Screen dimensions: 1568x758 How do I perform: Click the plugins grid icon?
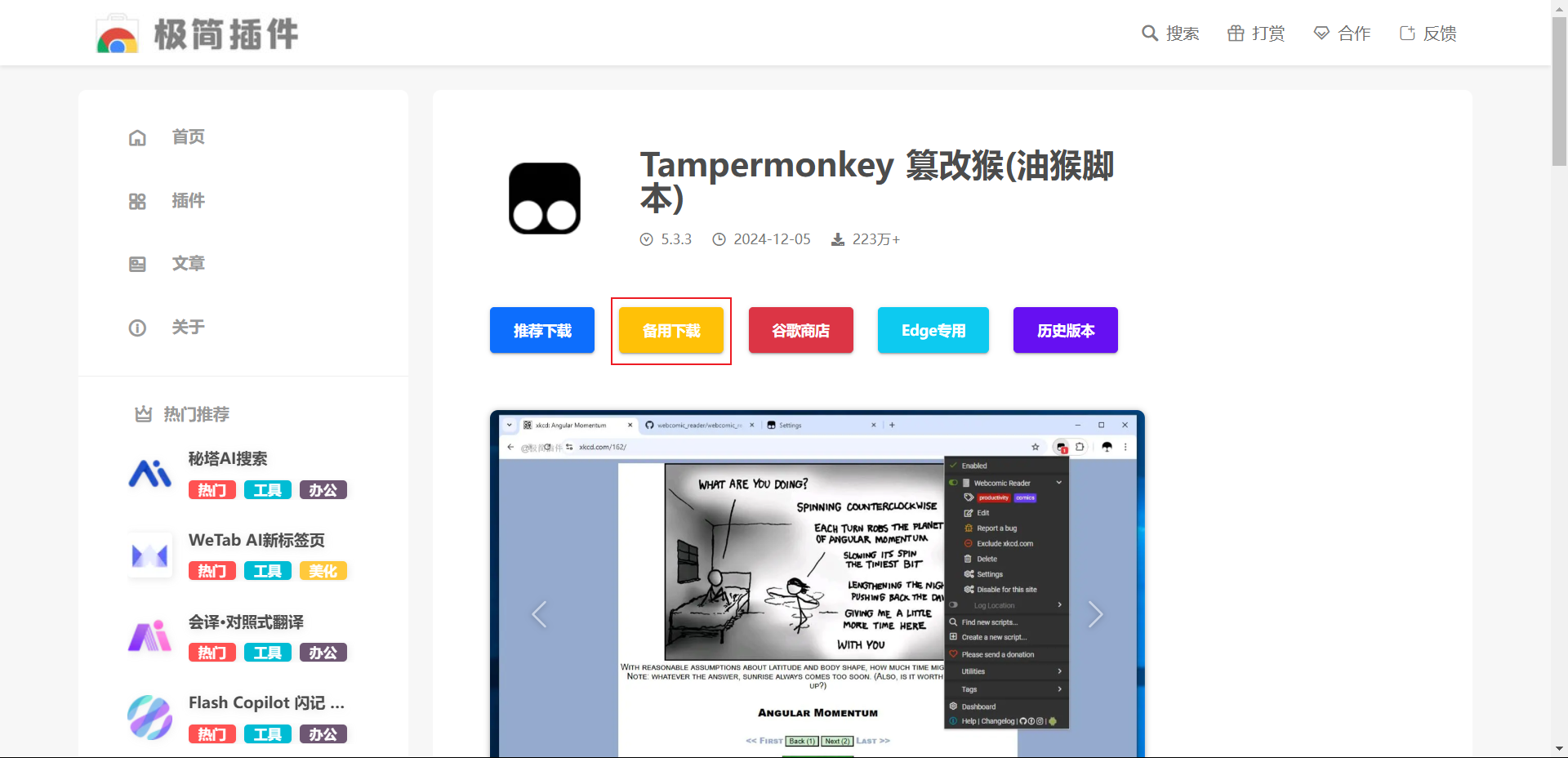[x=137, y=201]
